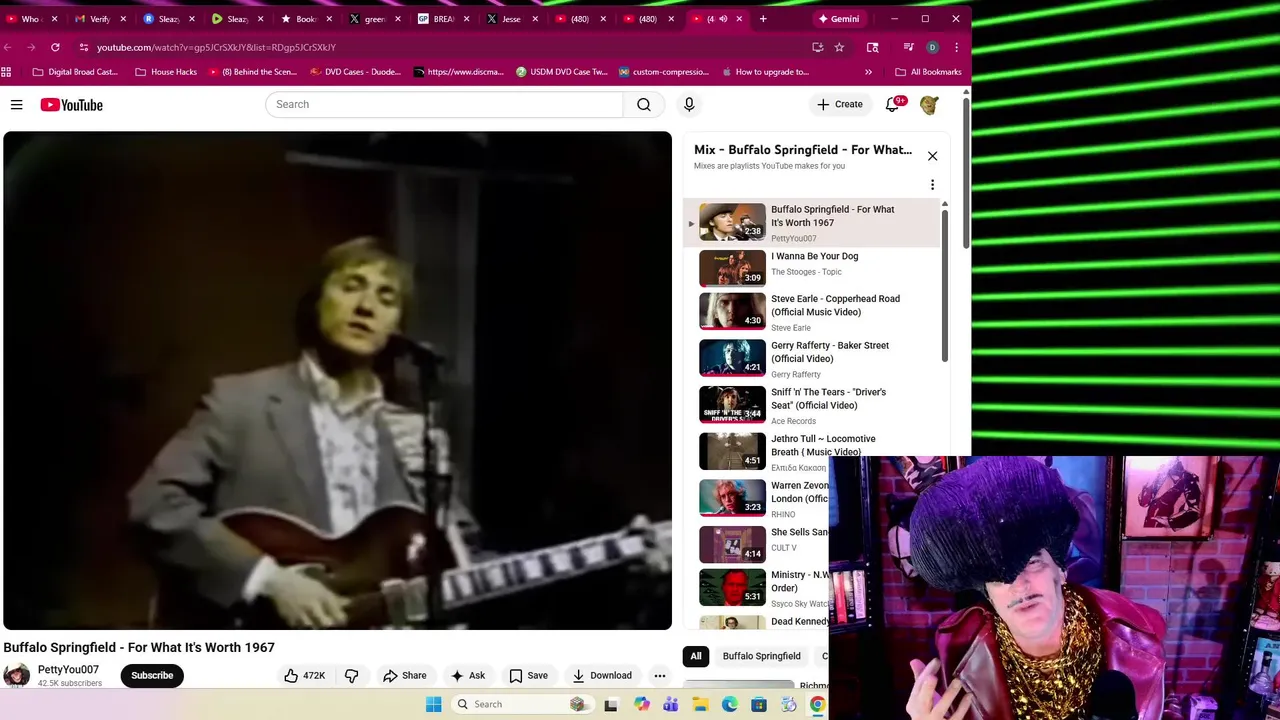
Task: Dislike the video with the thumbs-down icon
Action: click(x=352, y=676)
